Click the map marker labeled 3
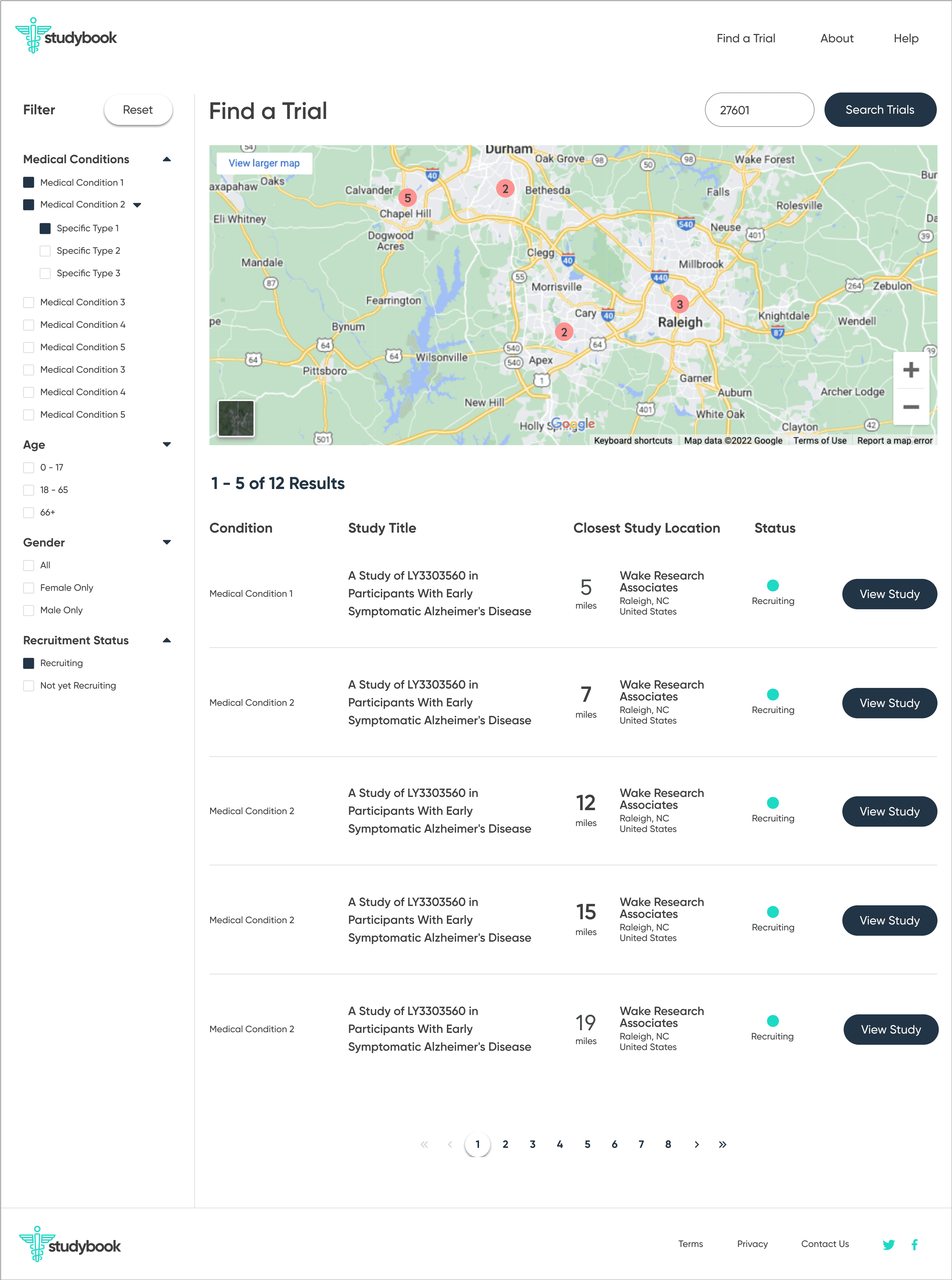 [679, 304]
